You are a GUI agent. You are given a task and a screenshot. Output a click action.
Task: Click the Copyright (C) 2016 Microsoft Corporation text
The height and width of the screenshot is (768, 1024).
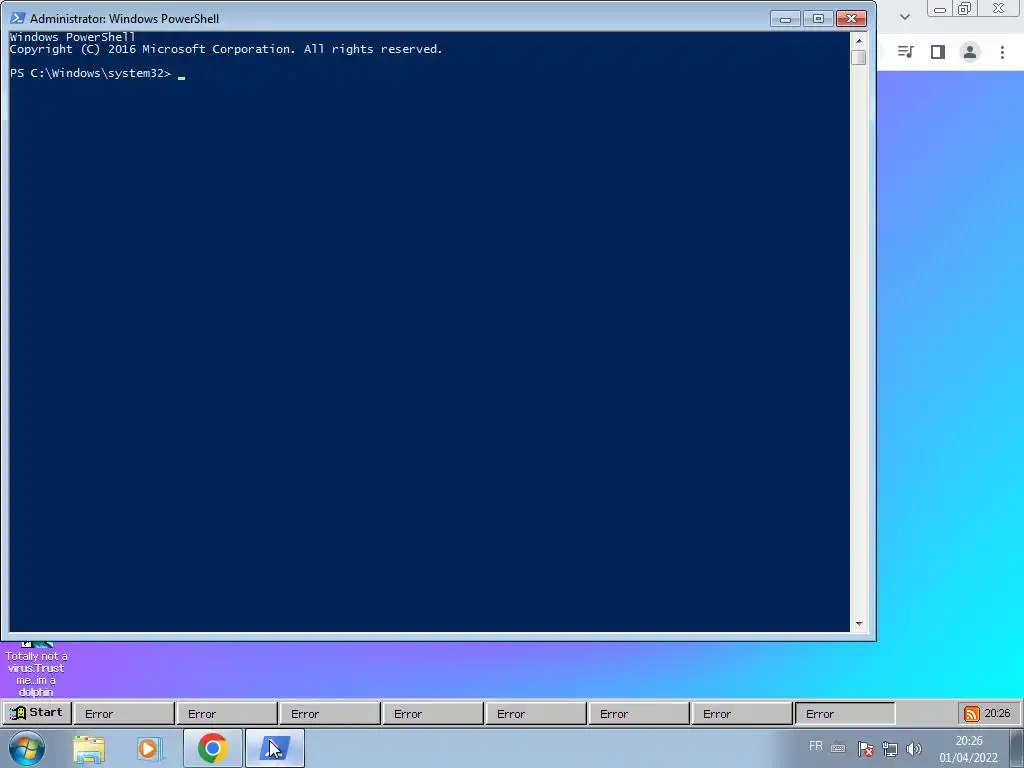click(x=226, y=49)
